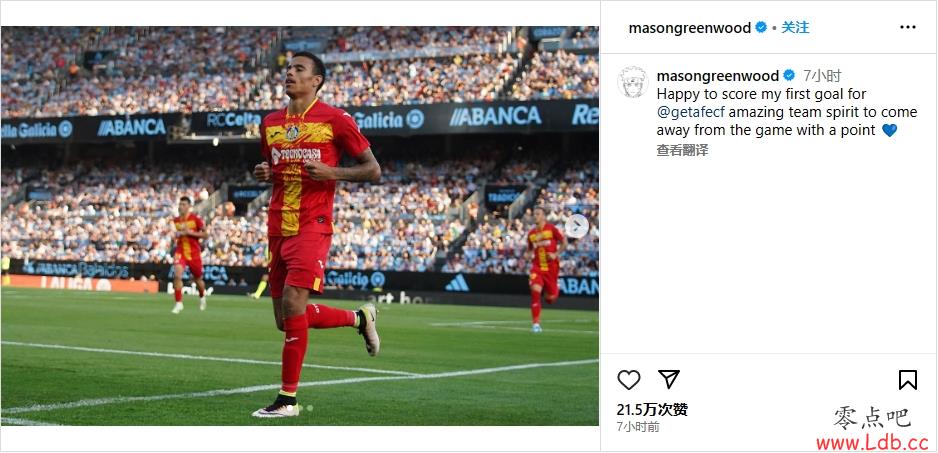Open masongreenwood profile from the header

click(x=690, y=28)
